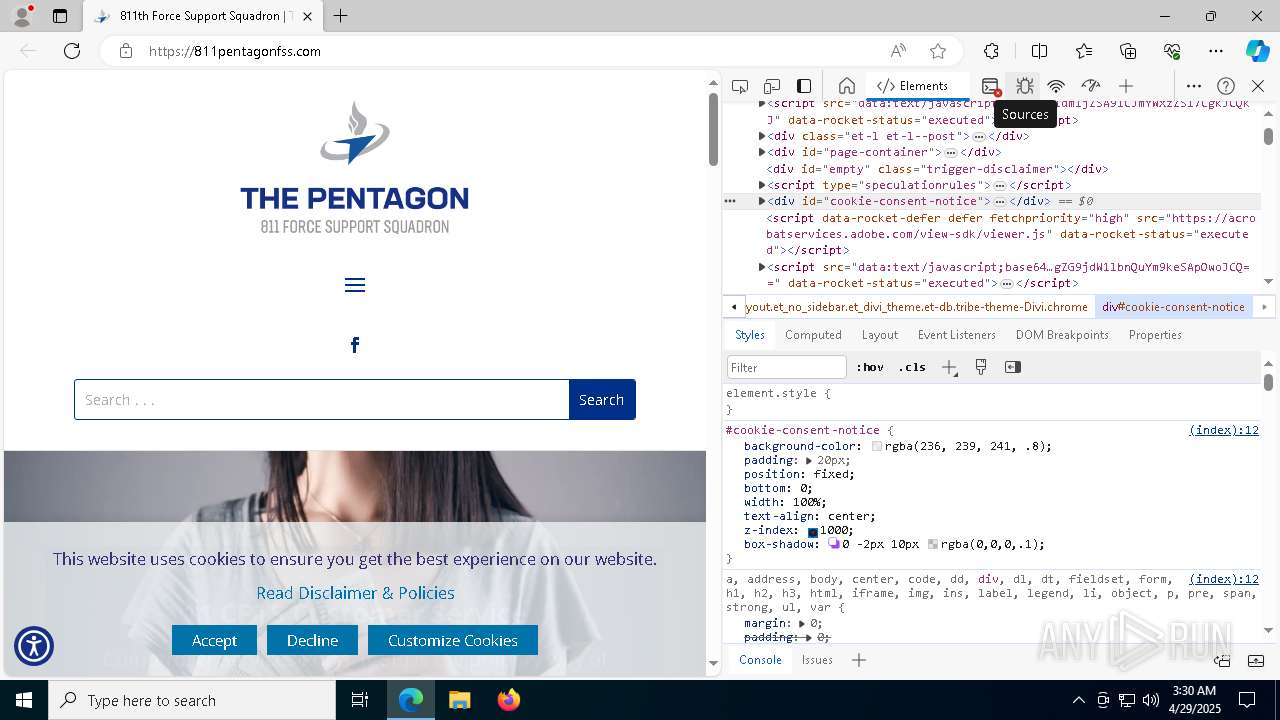Add a drawer tool with plus icon
The width and height of the screenshot is (1280, 720).
859,660
